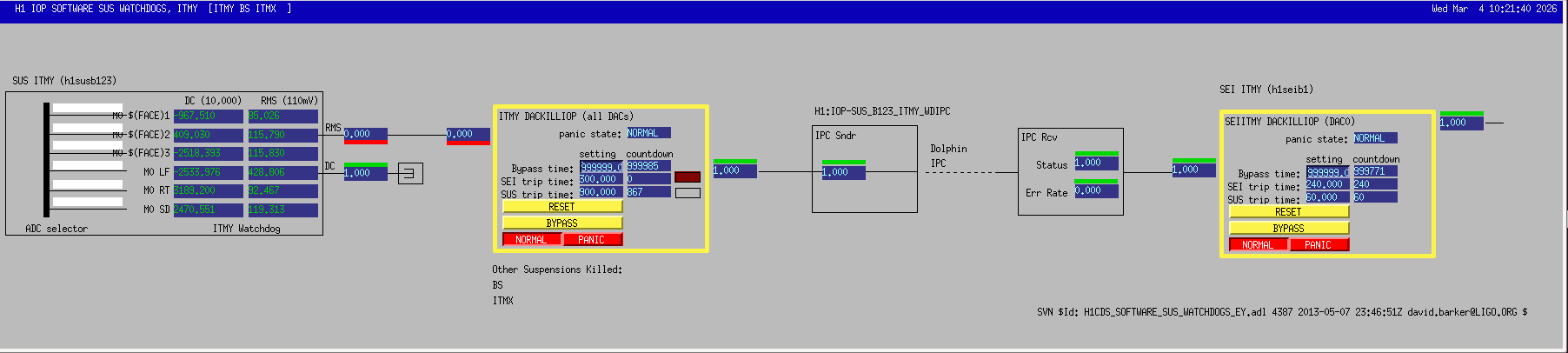The height and width of the screenshot is (353, 1568).
Task: Click the IPC Rcv Status indicator
Action: (1096, 163)
